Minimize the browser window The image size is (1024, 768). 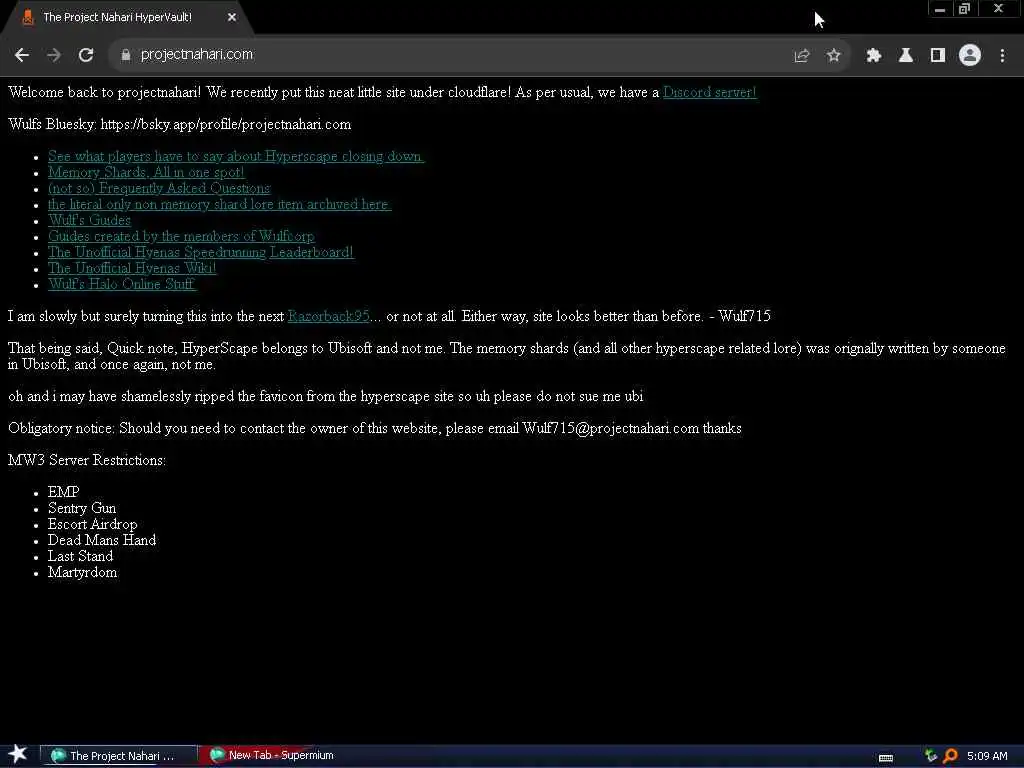pos(940,8)
